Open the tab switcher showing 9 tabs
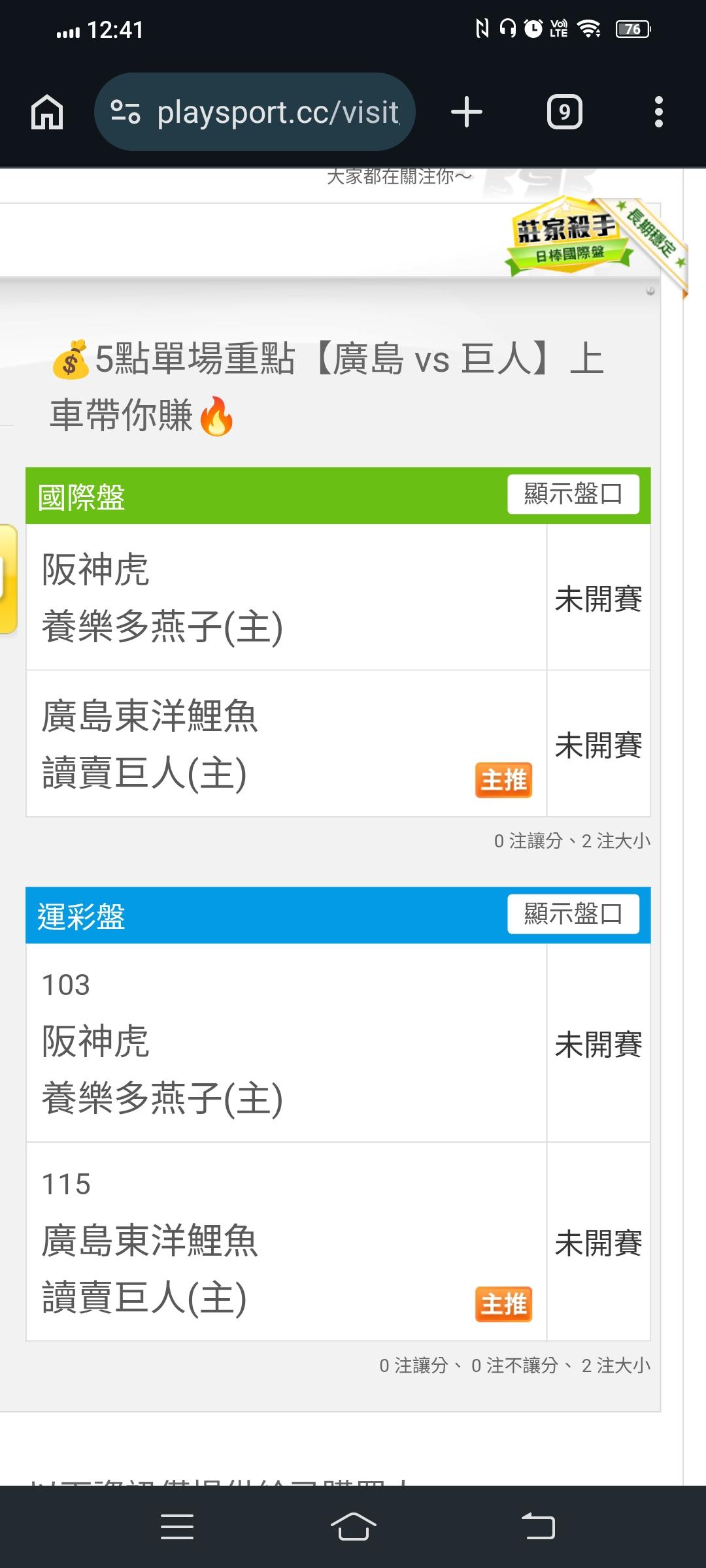 tap(564, 112)
